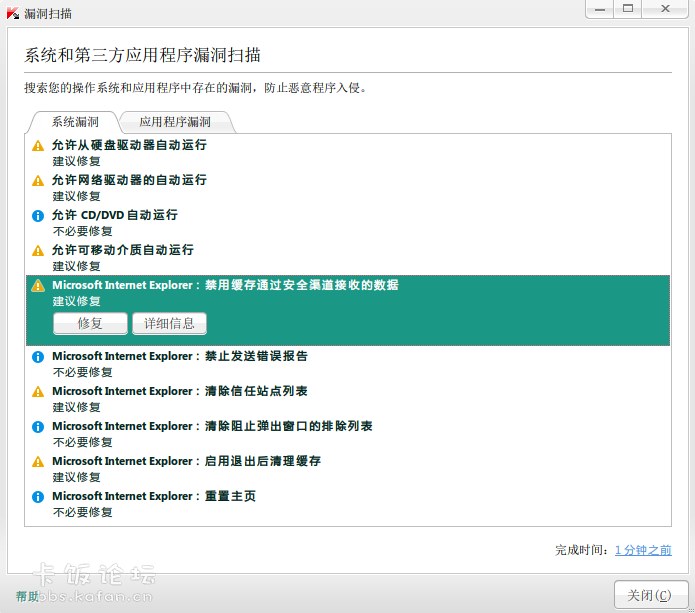Open the 应用程序漏洞 tab

coord(175,122)
